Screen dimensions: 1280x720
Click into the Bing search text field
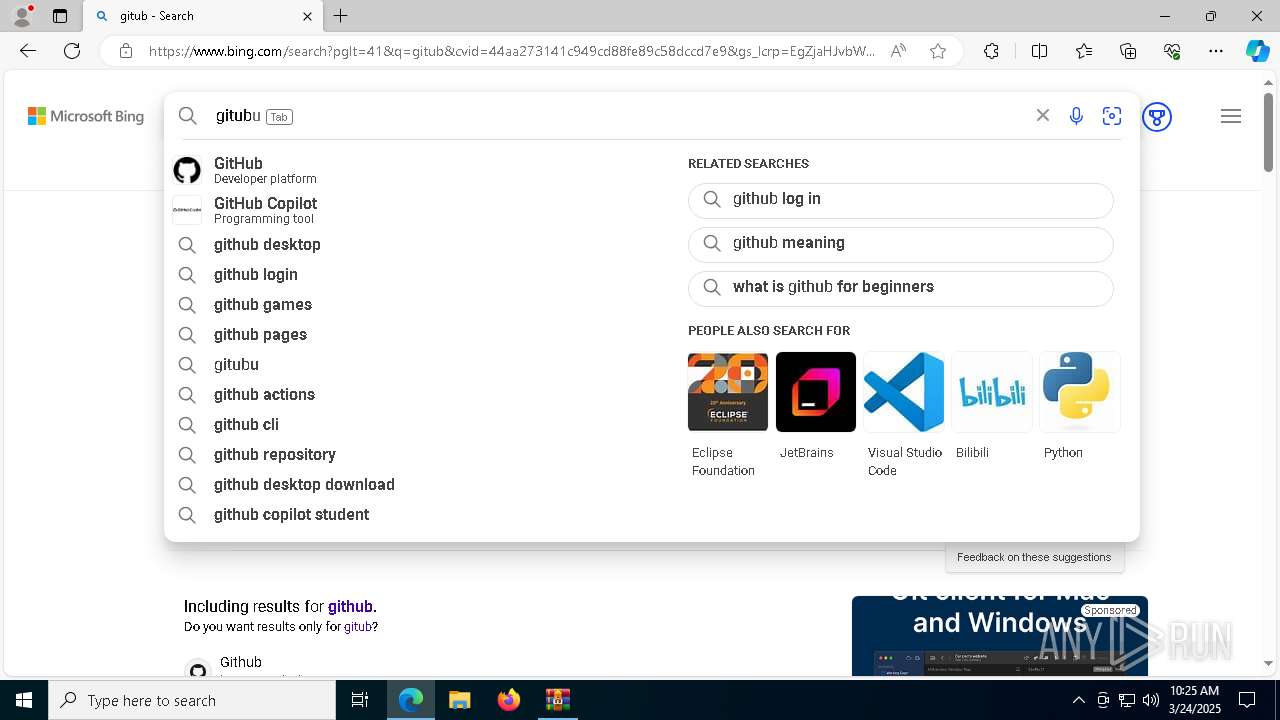click(618, 116)
